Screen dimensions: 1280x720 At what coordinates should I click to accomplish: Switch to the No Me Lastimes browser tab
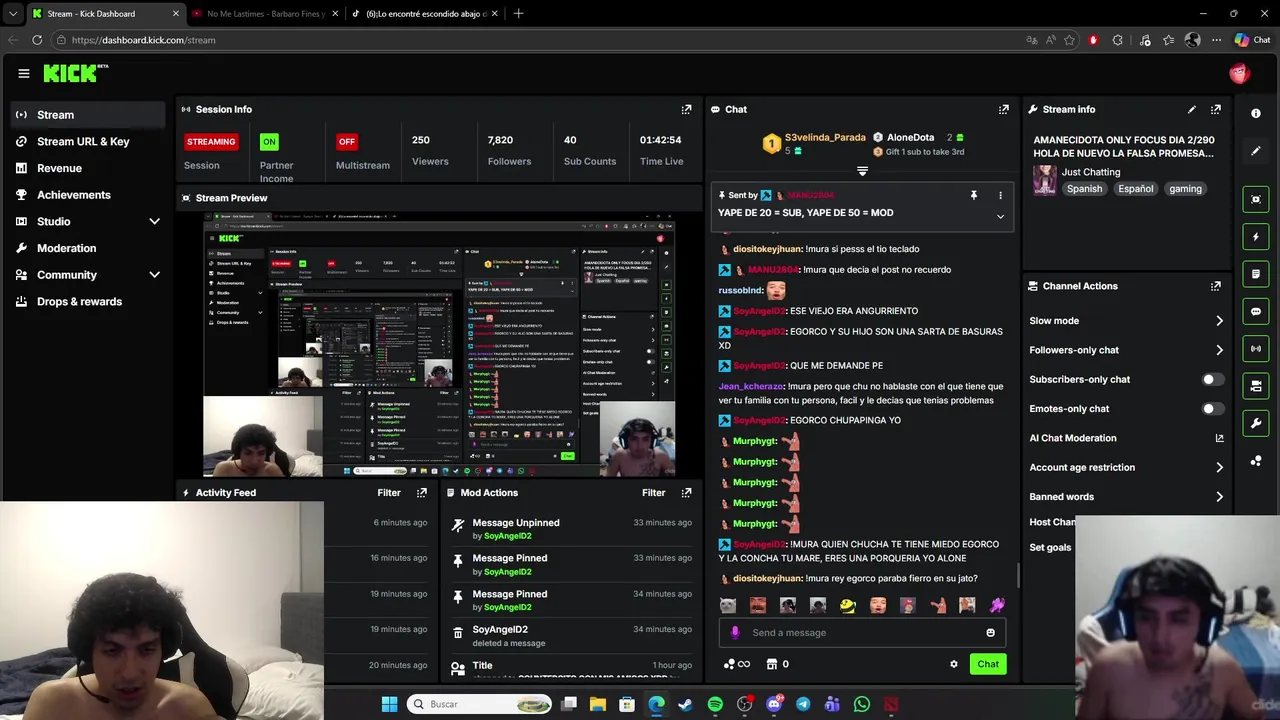point(265,14)
